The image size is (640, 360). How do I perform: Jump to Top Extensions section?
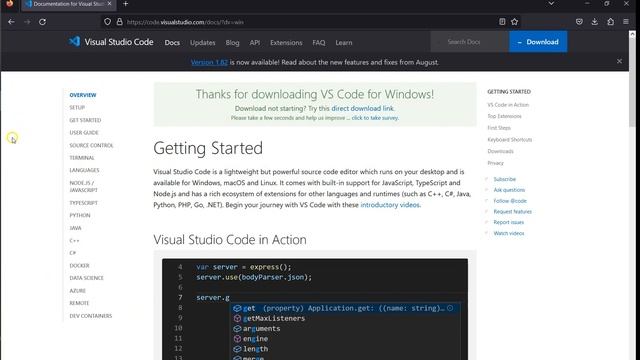pos(504,116)
